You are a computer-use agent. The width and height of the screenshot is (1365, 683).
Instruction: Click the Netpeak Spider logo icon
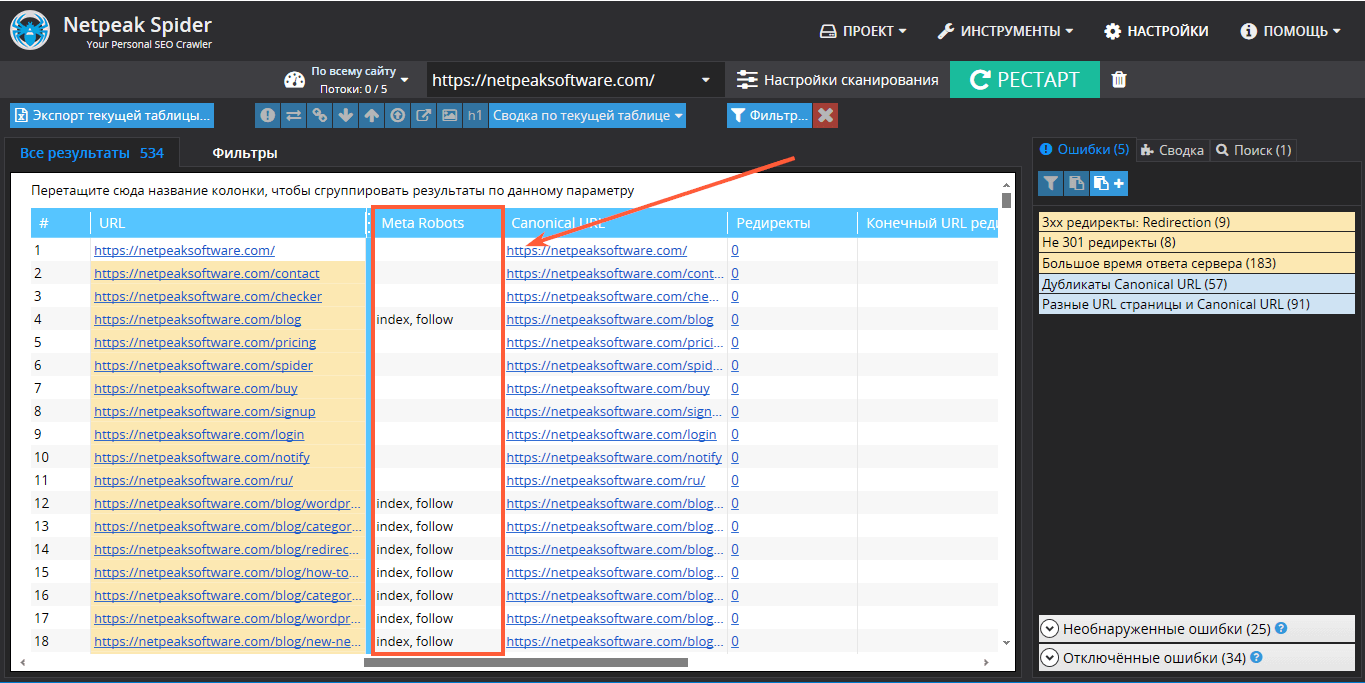click(x=31, y=31)
